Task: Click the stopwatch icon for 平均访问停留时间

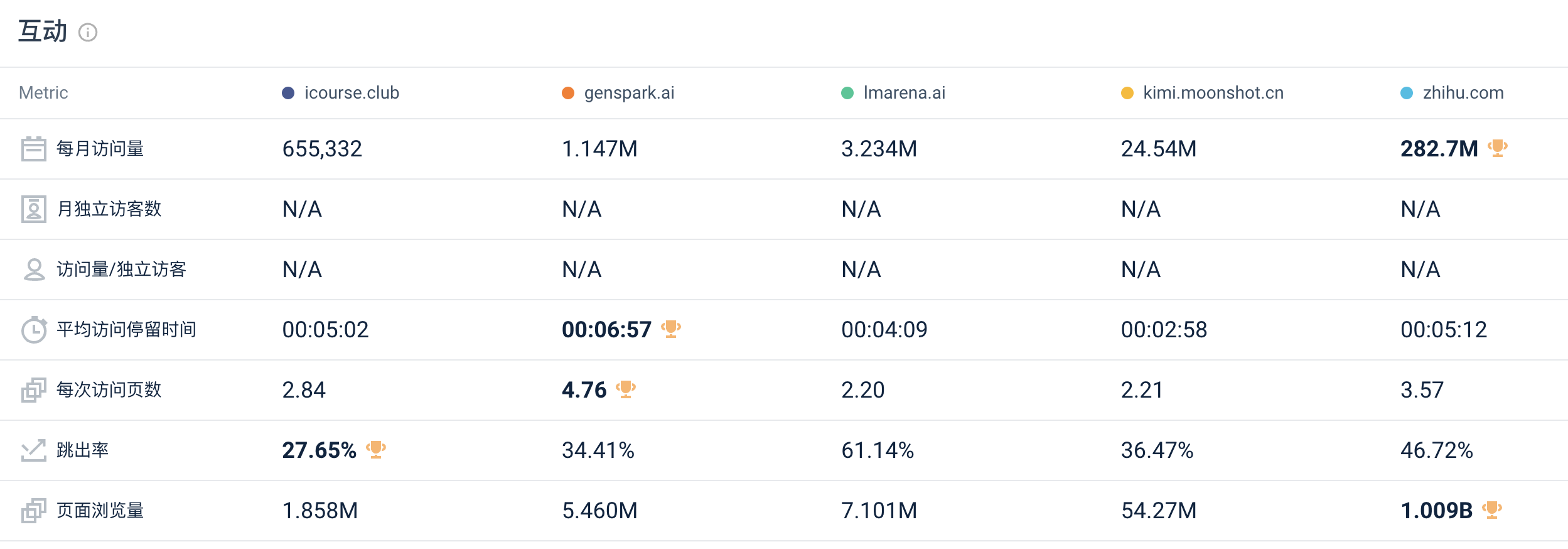Action: coord(34,329)
